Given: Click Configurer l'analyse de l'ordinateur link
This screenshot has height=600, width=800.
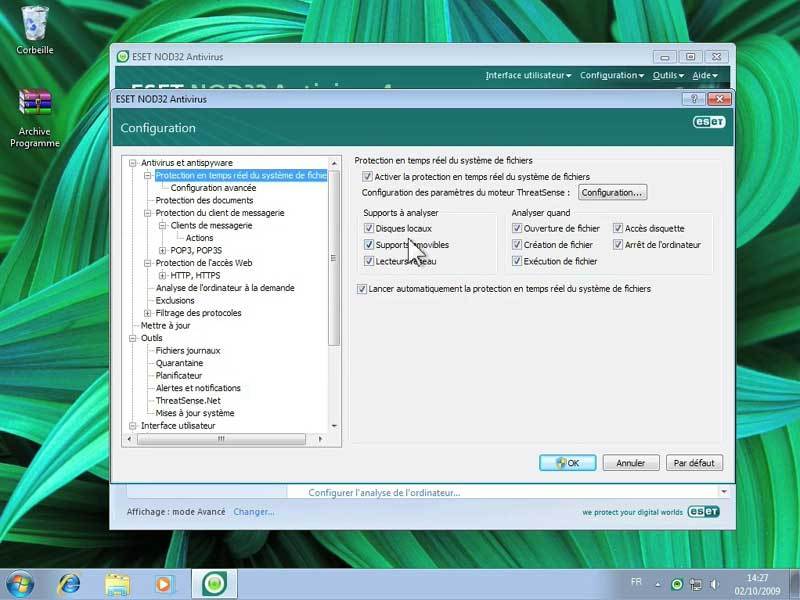Looking at the screenshot, I should 384,493.
